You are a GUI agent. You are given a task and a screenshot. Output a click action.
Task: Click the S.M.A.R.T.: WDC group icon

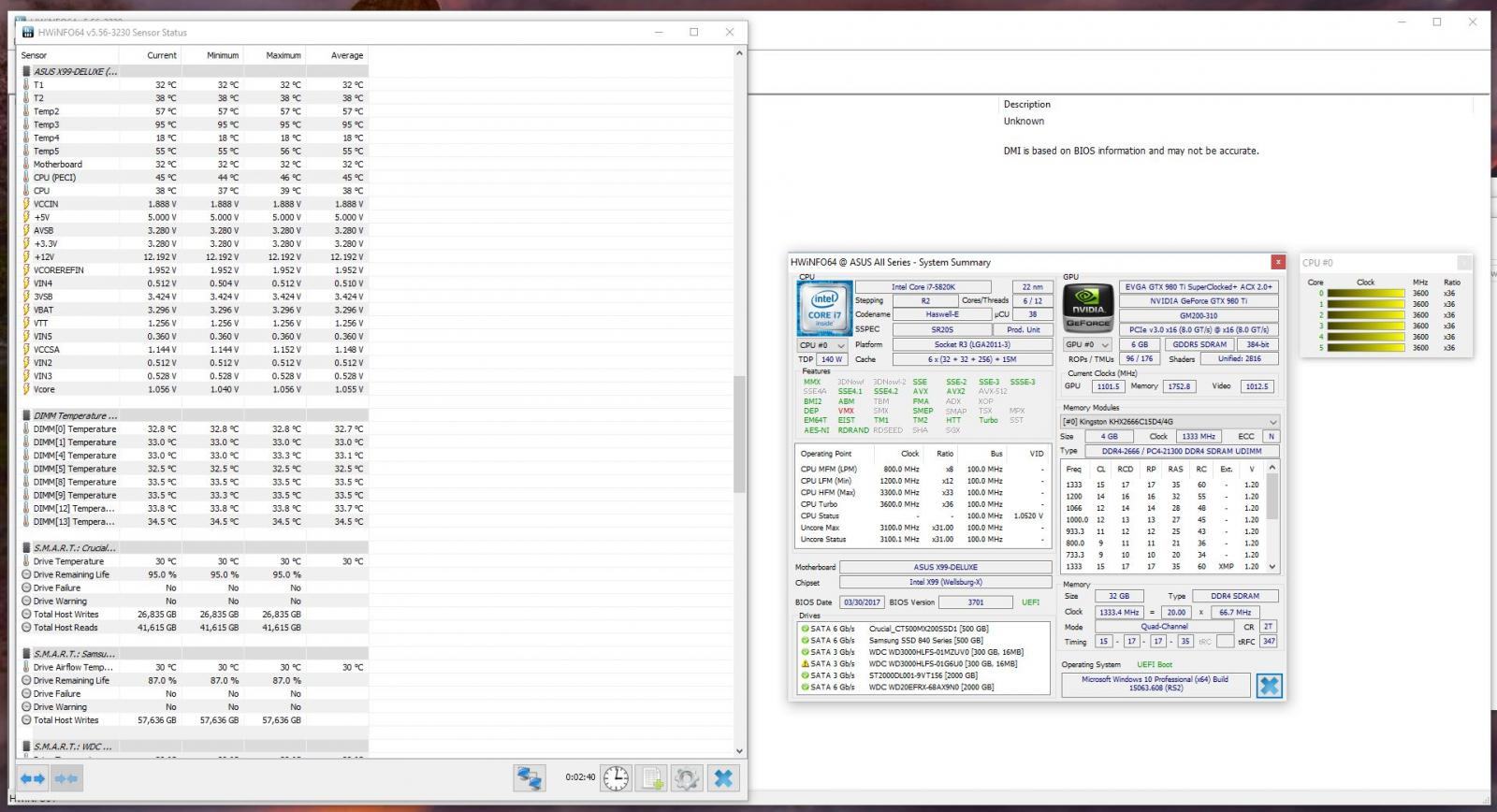click(26, 747)
